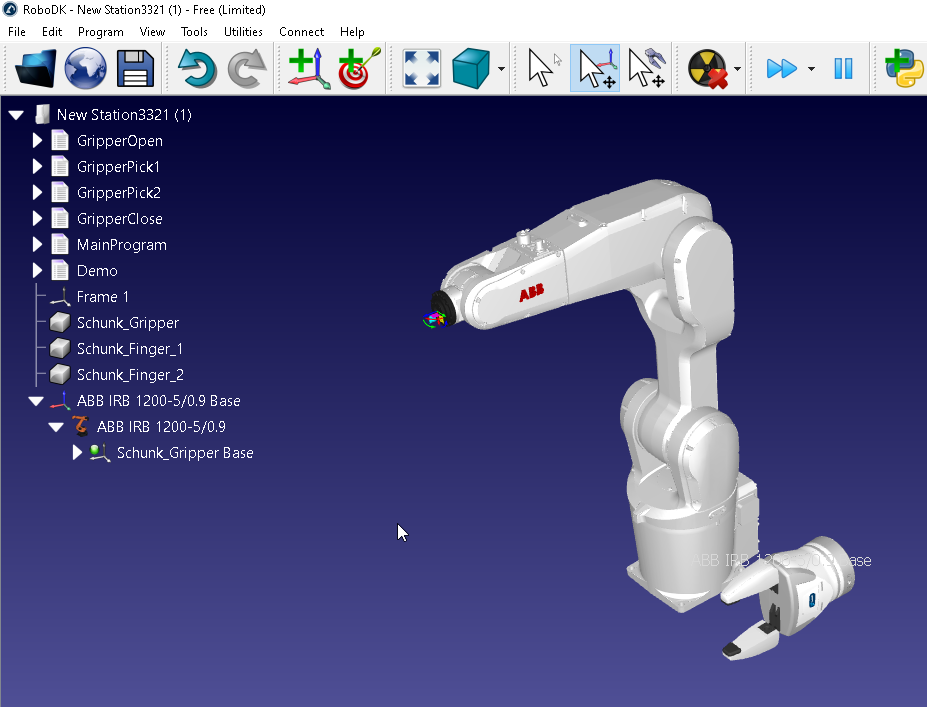Select Schunk_Gripper object item
927x707 pixels.
(128, 323)
